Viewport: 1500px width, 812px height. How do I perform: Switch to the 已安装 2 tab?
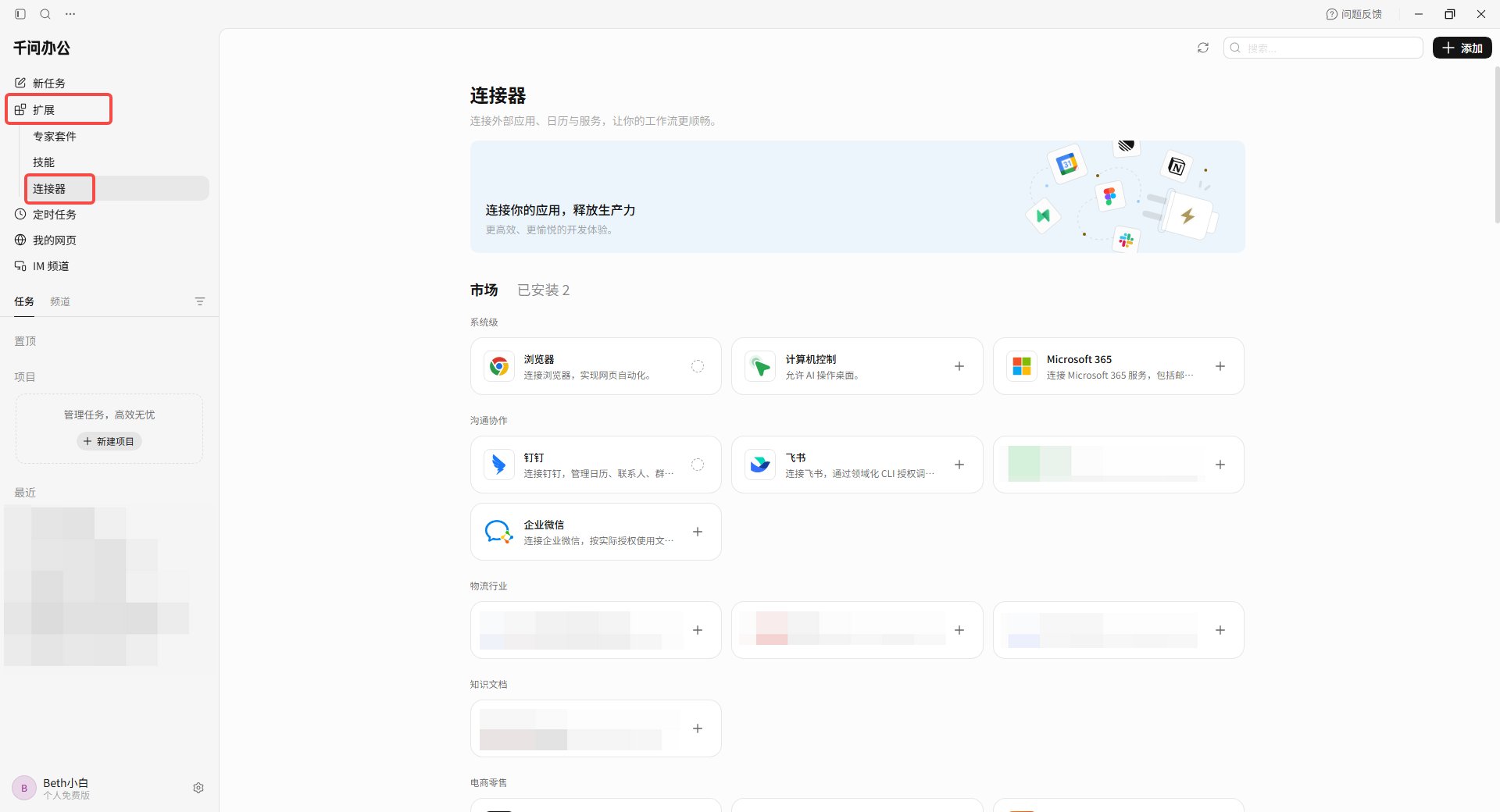click(543, 290)
